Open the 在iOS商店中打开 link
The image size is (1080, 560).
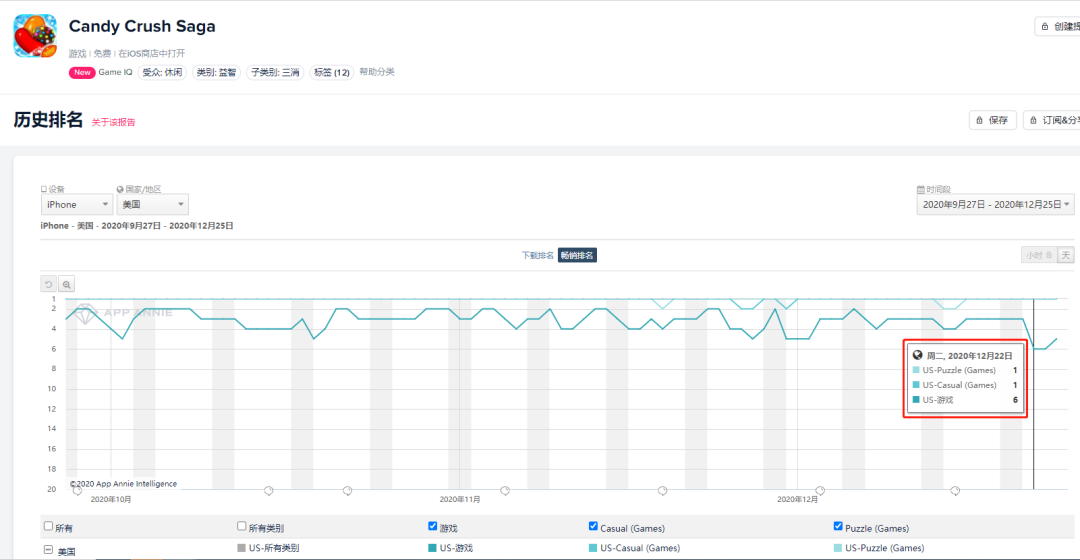pos(152,53)
